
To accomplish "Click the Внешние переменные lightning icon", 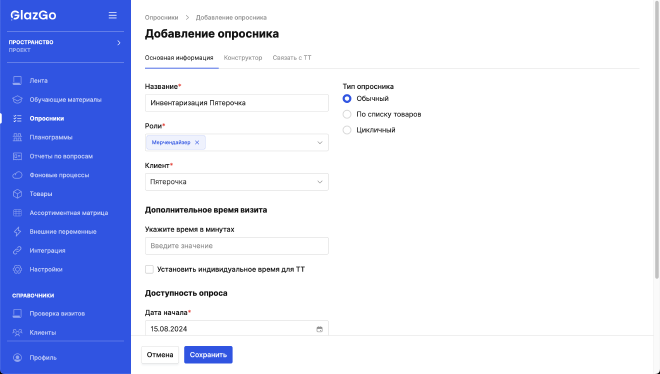I will (17, 232).
